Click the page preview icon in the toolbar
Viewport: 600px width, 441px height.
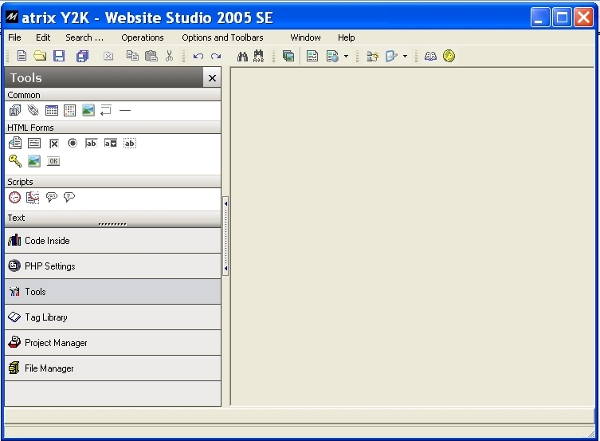click(x=312, y=56)
